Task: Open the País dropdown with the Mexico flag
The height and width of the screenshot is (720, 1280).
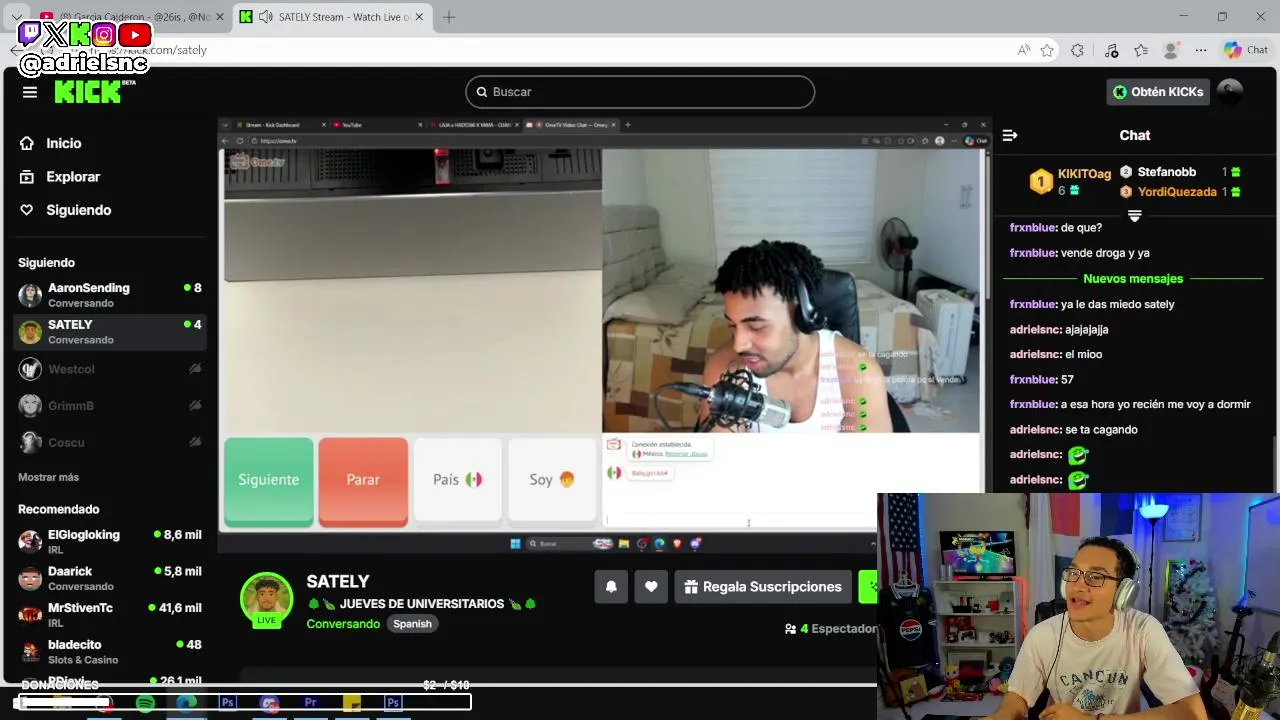Action: coord(457,480)
